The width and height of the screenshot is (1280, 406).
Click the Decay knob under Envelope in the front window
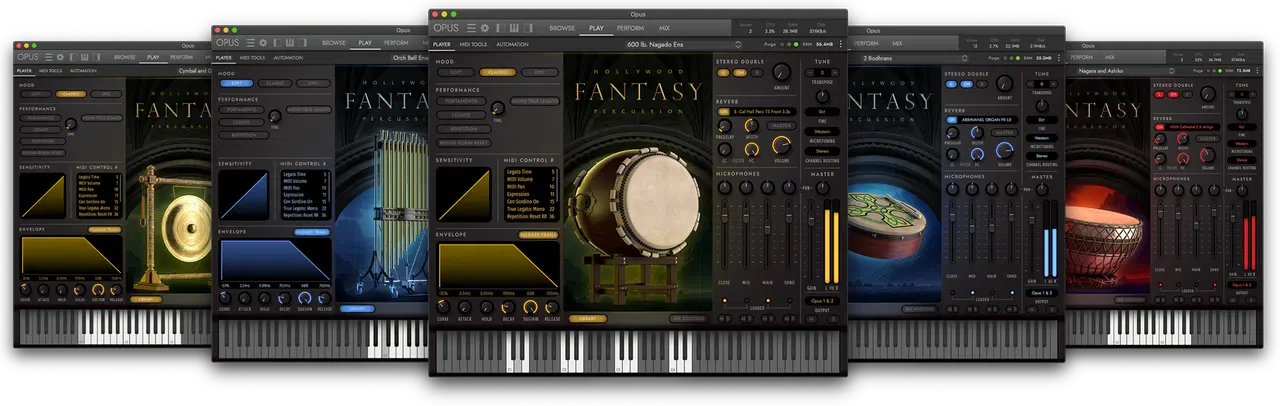point(509,305)
